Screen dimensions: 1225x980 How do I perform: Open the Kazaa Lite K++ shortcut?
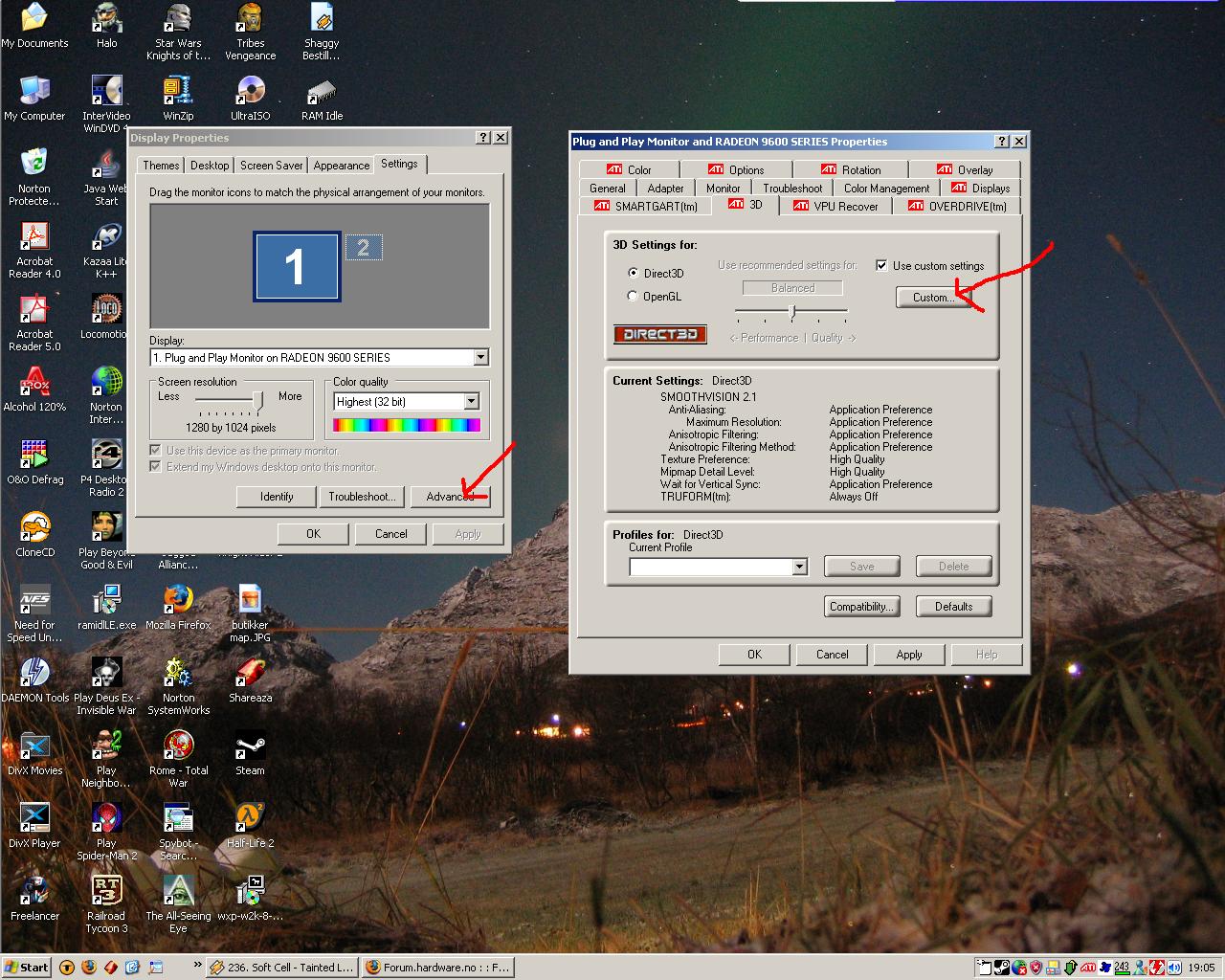pyautogui.click(x=106, y=250)
